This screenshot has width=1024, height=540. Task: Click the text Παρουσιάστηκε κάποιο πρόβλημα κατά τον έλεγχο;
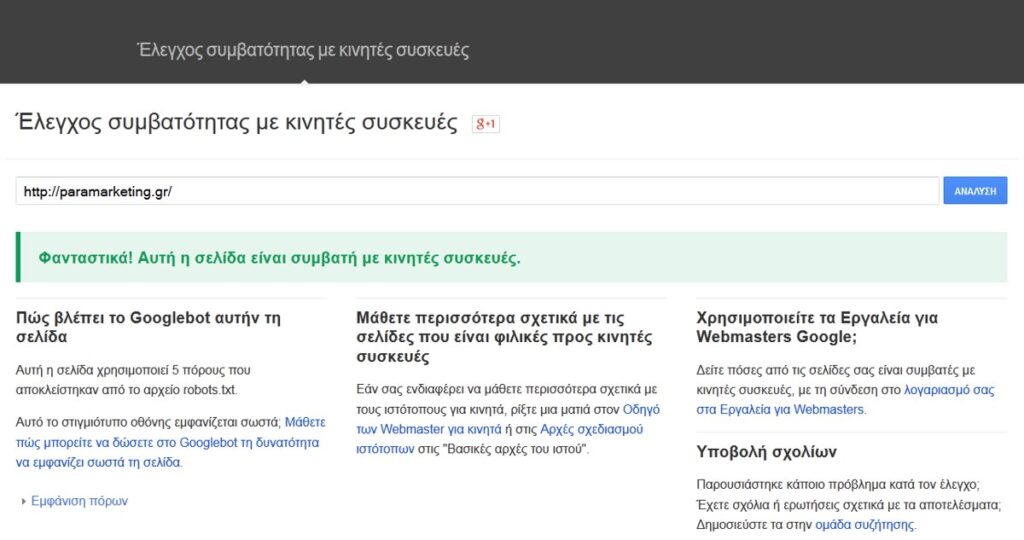(838, 484)
